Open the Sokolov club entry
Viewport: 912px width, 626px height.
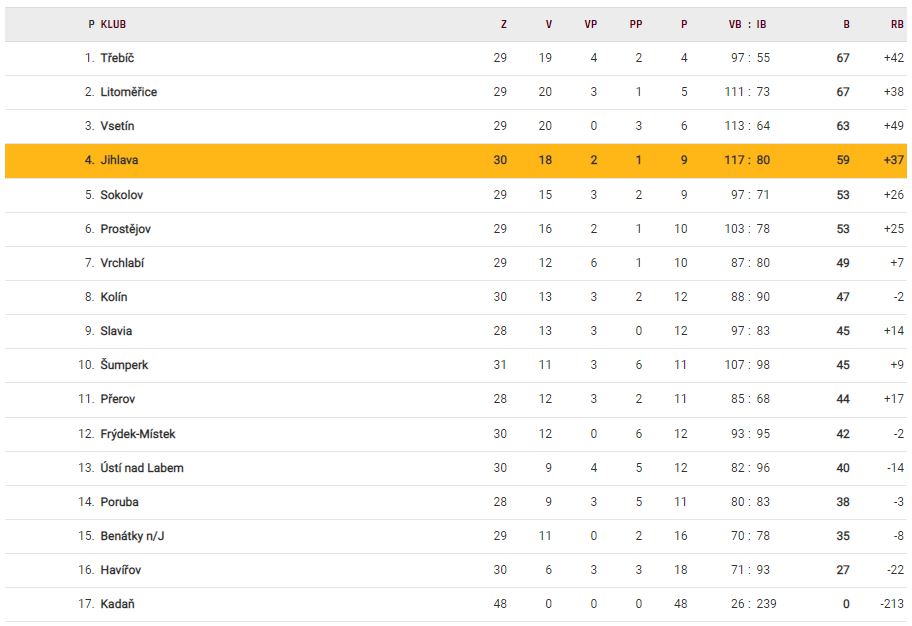122,195
